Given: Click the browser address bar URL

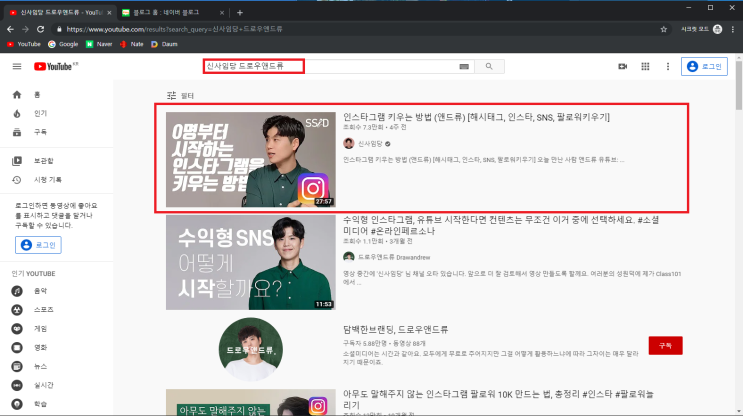Looking at the screenshot, I should (x=174, y=29).
